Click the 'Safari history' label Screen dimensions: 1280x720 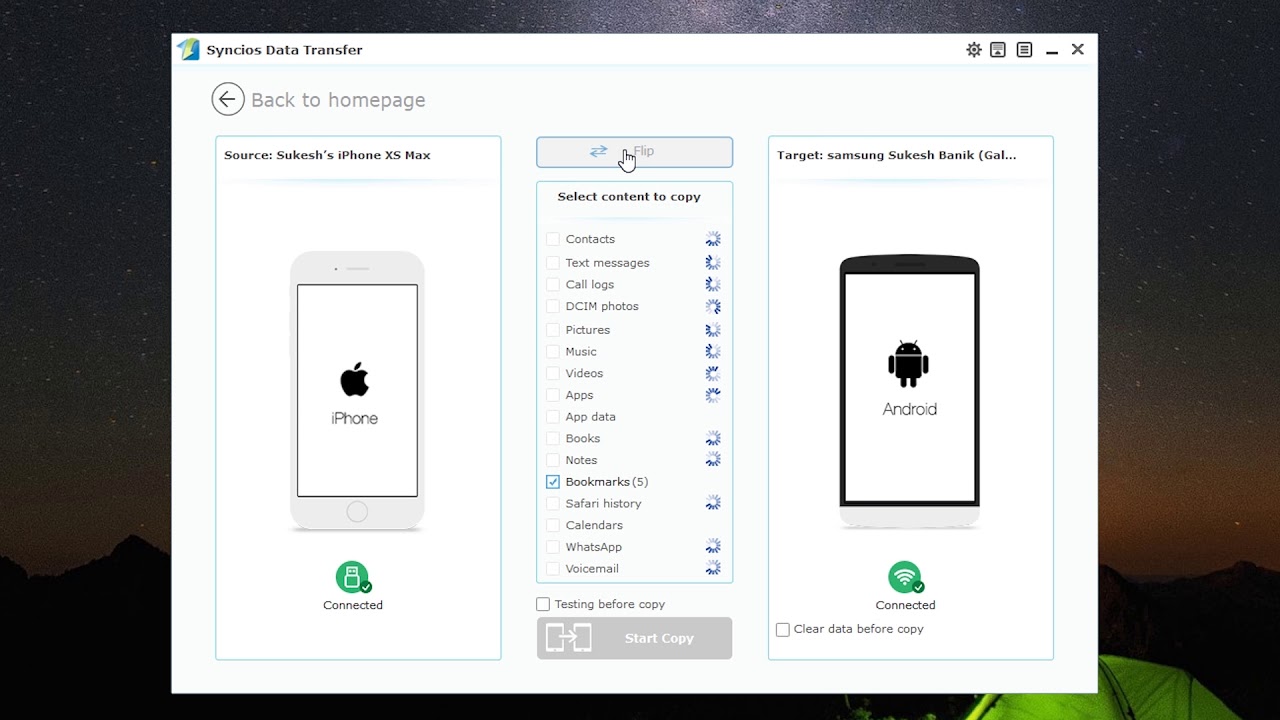coord(604,504)
